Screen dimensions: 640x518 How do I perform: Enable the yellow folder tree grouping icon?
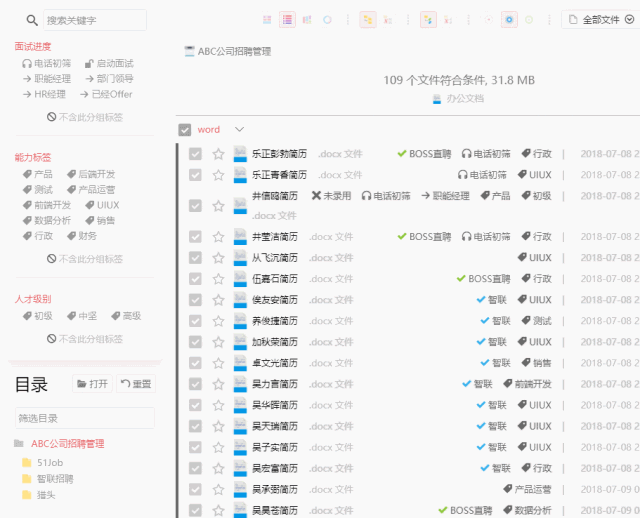368,20
